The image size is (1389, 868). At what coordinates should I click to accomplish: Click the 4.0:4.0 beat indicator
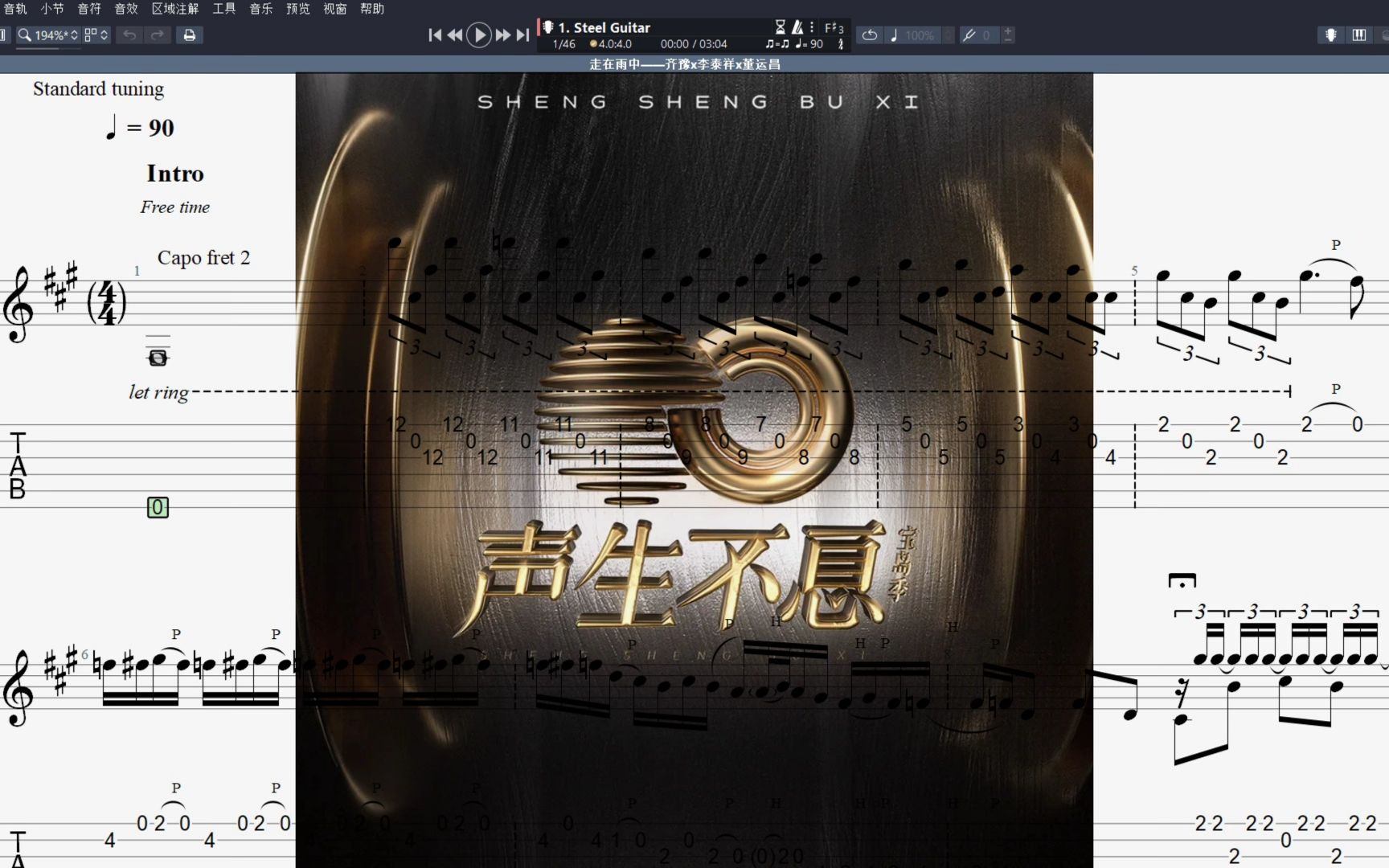point(611,44)
